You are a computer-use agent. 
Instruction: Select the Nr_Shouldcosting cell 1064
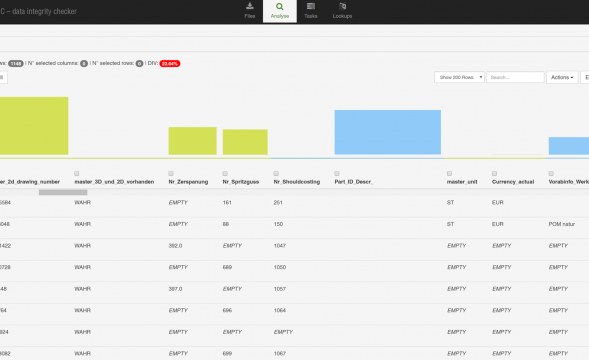tap(280, 310)
